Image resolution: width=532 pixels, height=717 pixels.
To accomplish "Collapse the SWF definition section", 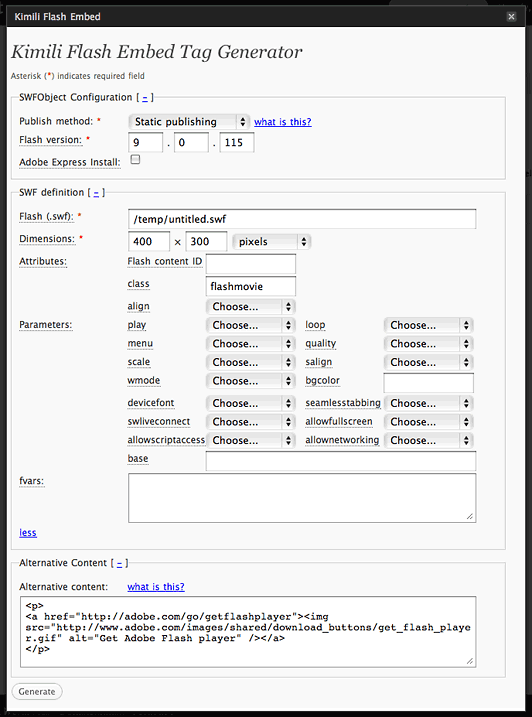I will 96,193.
